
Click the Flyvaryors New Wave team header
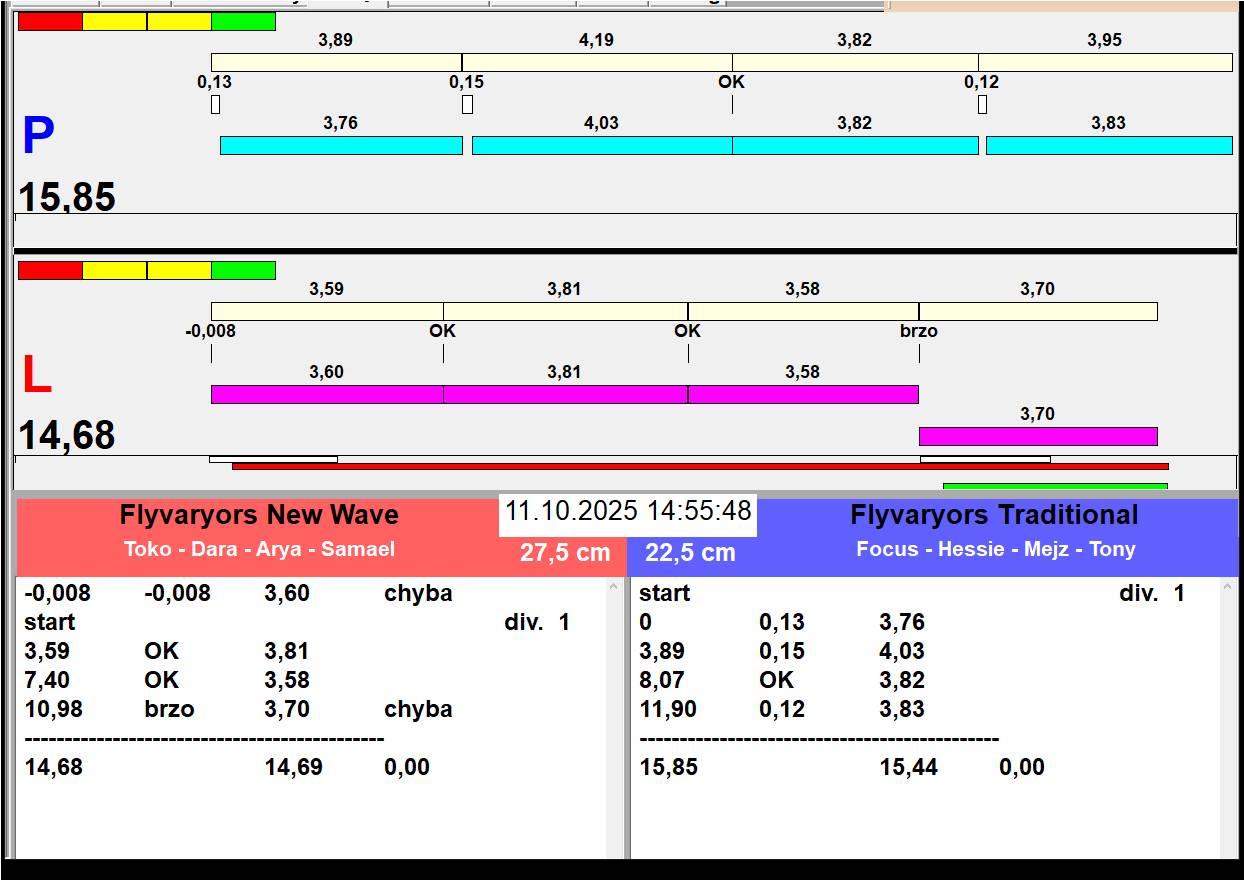259,515
